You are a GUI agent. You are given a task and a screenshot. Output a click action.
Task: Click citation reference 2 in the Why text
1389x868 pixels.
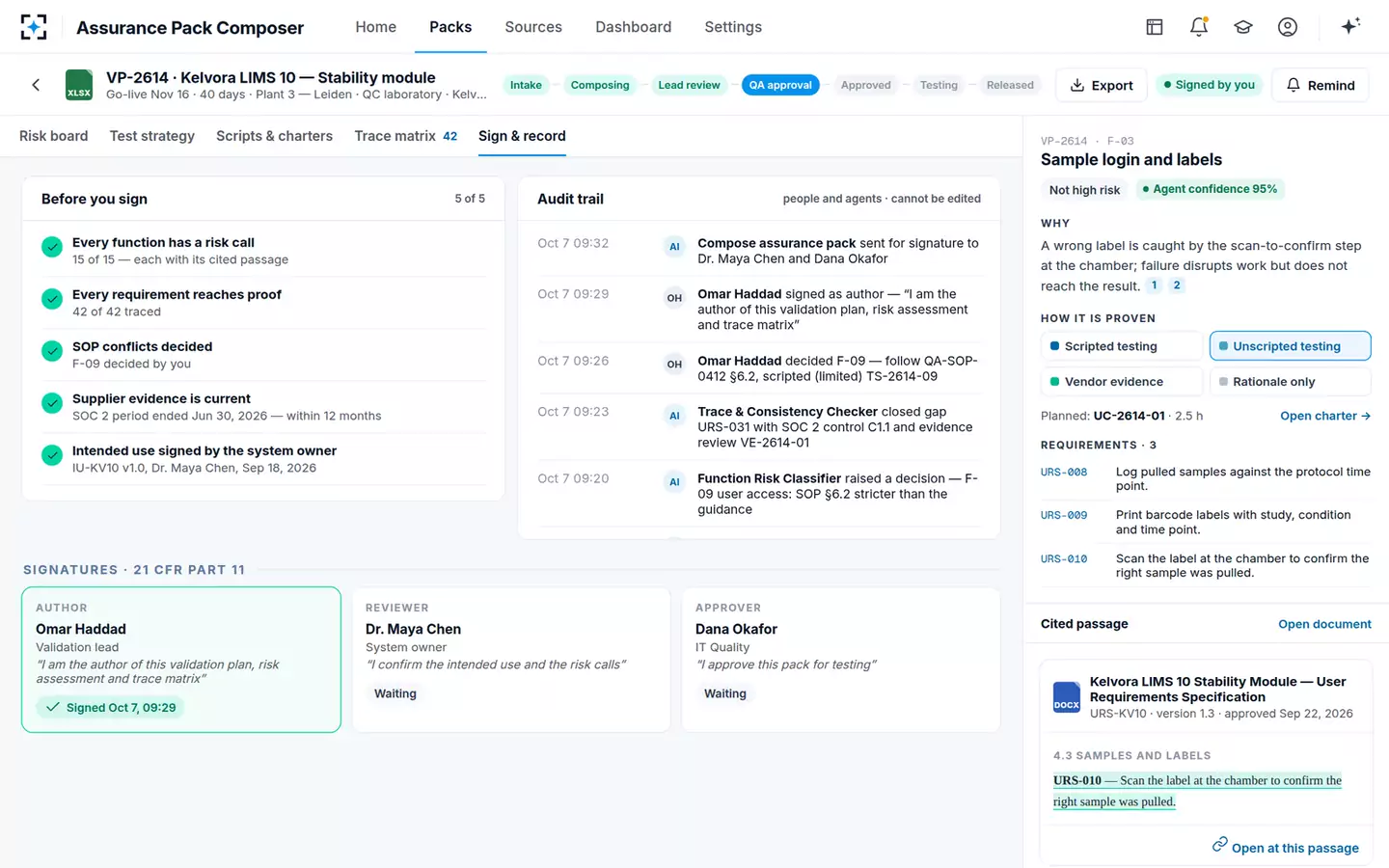pyautogui.click(x=1177, y=285)
